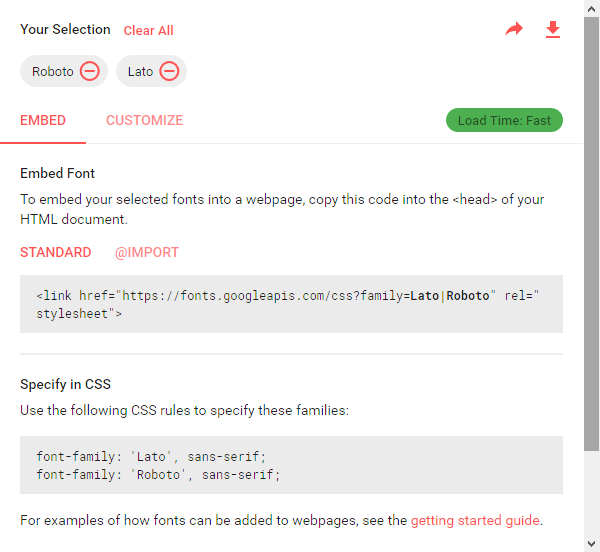
Task: Switch to the EMBED tab
Action: (x=43, y=120)
